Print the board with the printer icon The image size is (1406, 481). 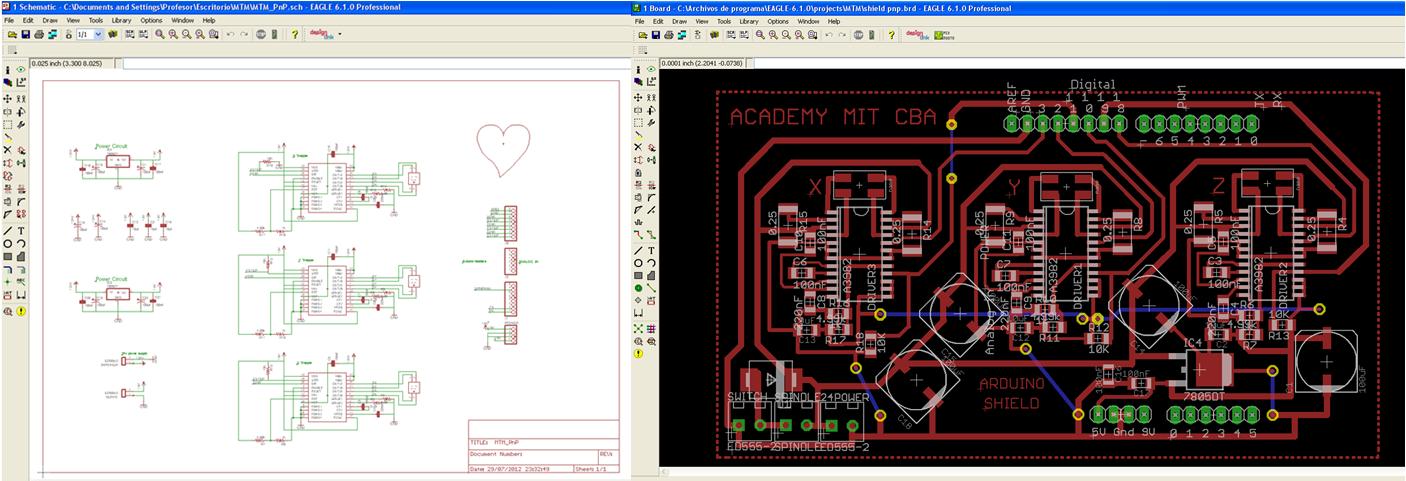pos(669,34)
